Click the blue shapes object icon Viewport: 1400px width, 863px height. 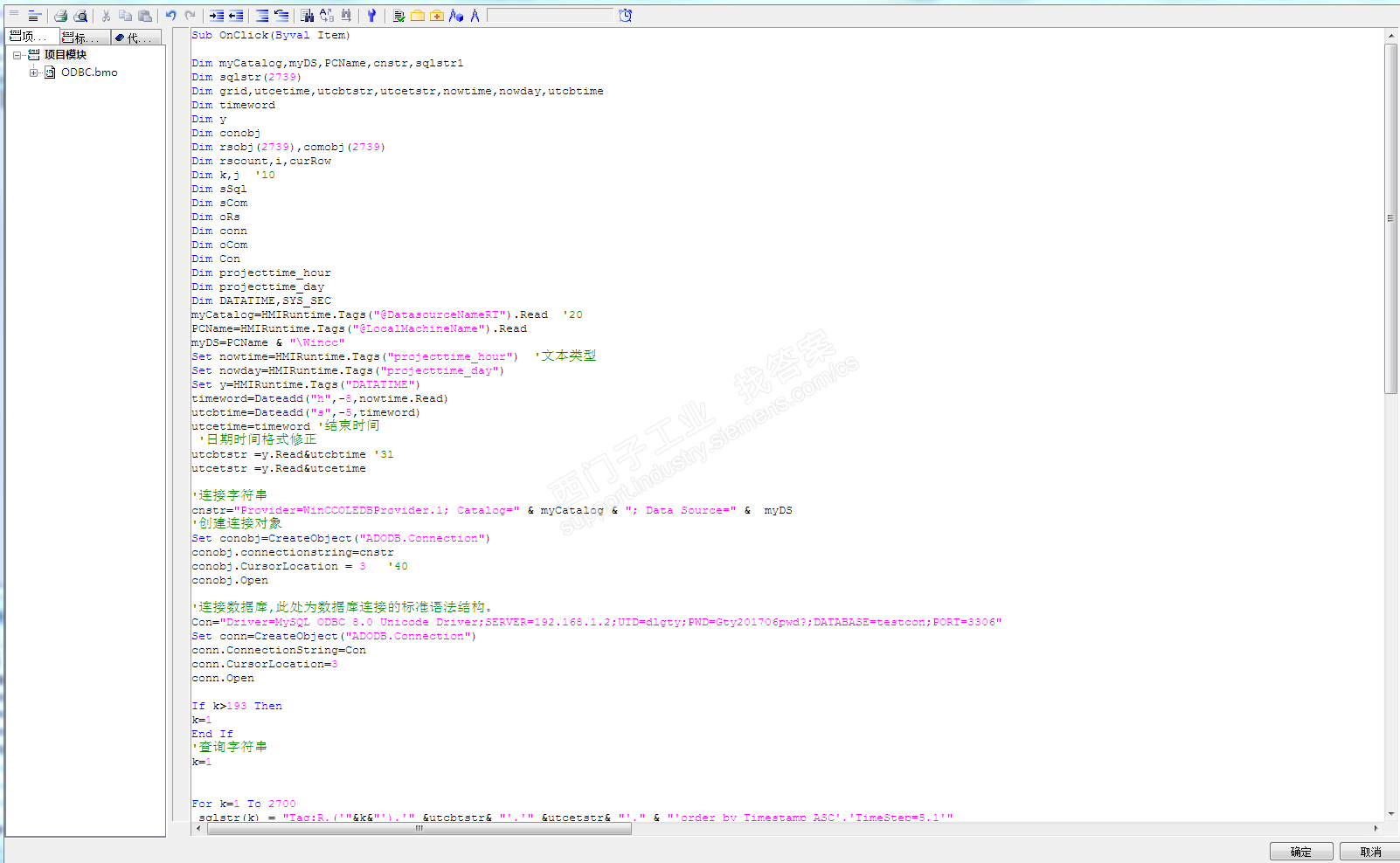pos(456,16)
